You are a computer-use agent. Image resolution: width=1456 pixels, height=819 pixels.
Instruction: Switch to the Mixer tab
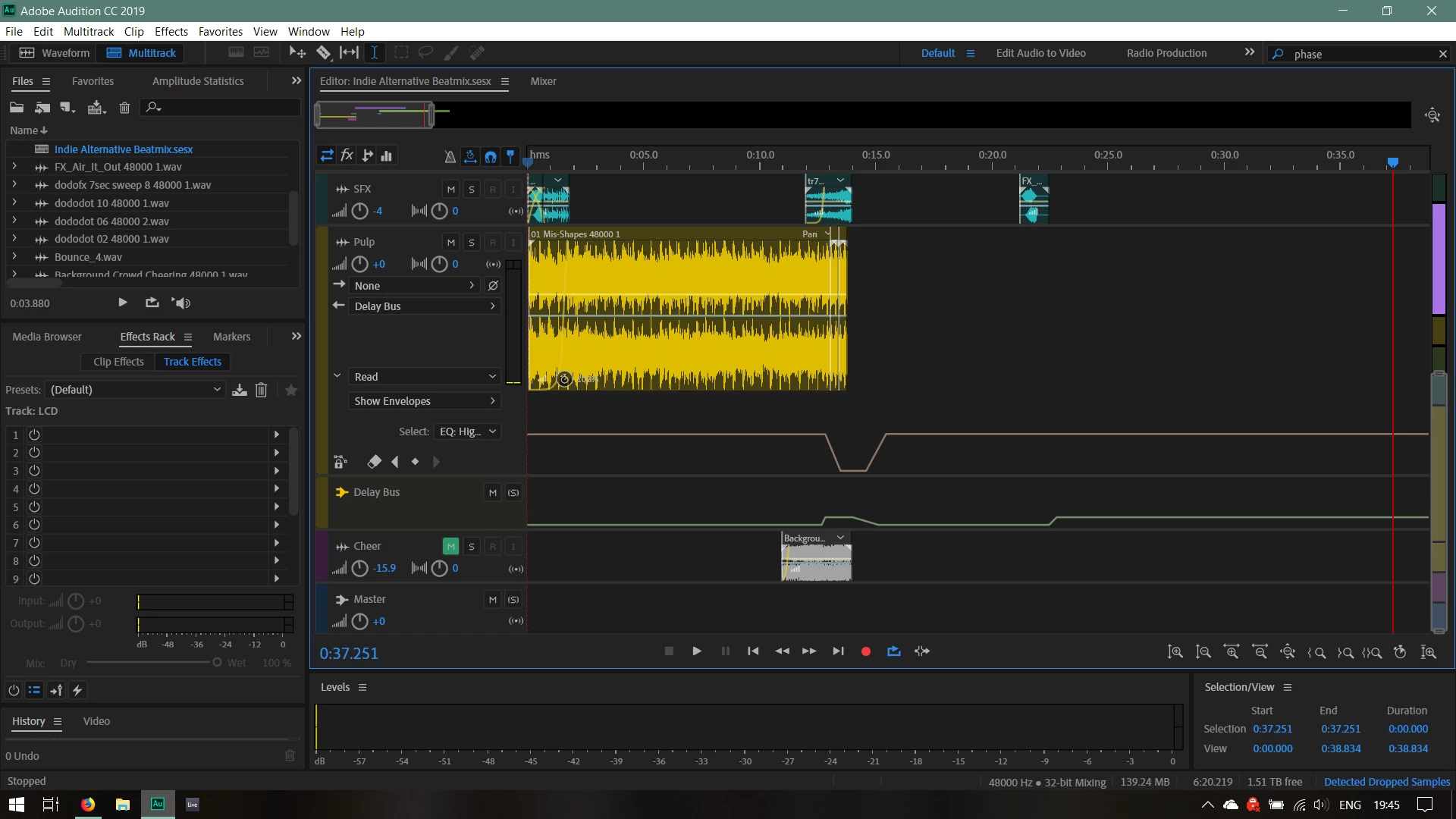[x=543, y=81]
